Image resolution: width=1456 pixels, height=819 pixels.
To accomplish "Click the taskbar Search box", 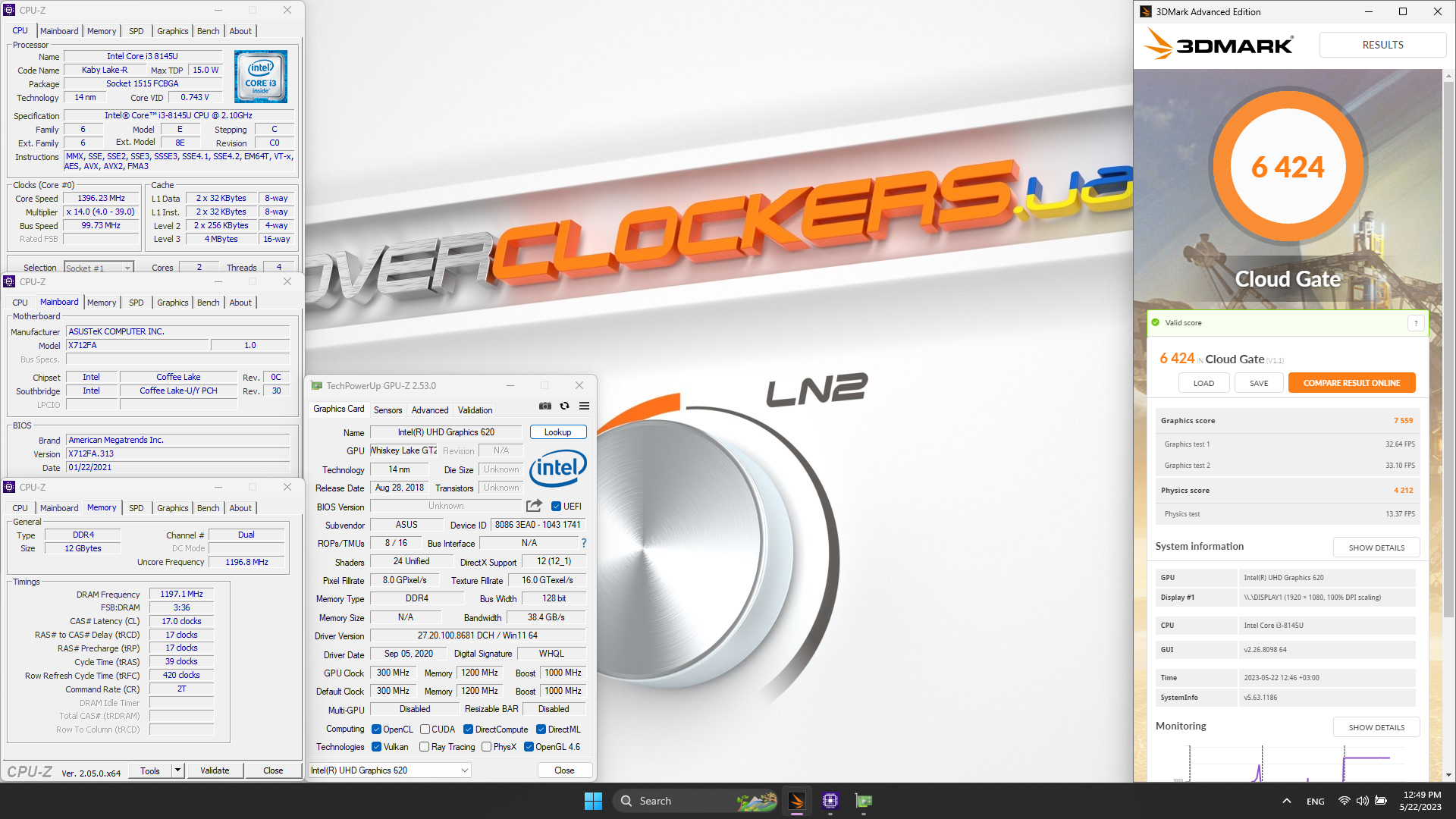I will tap(695, 801).
